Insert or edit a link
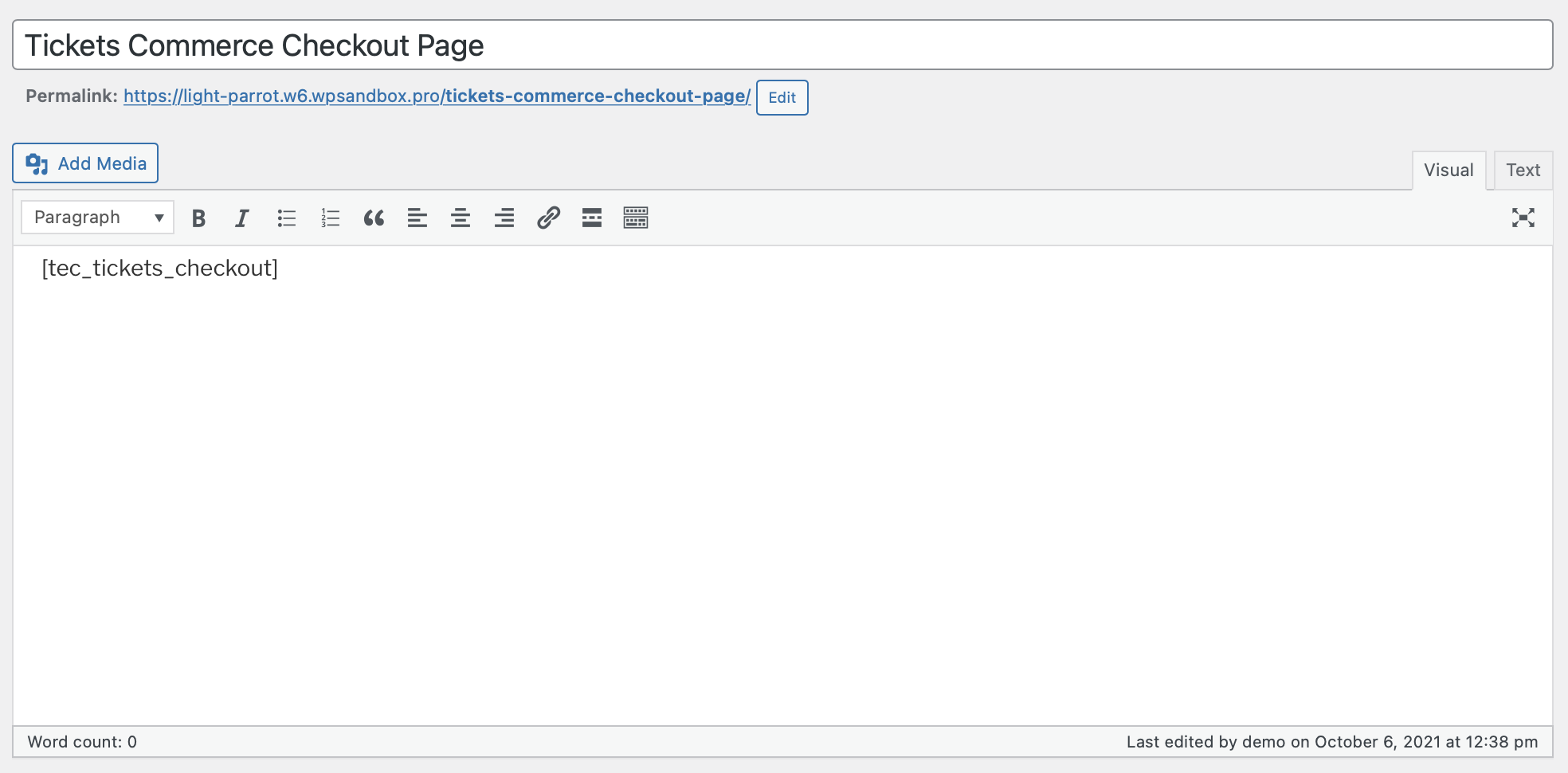This screenshot has width=1568, height=773. point(548,218)
